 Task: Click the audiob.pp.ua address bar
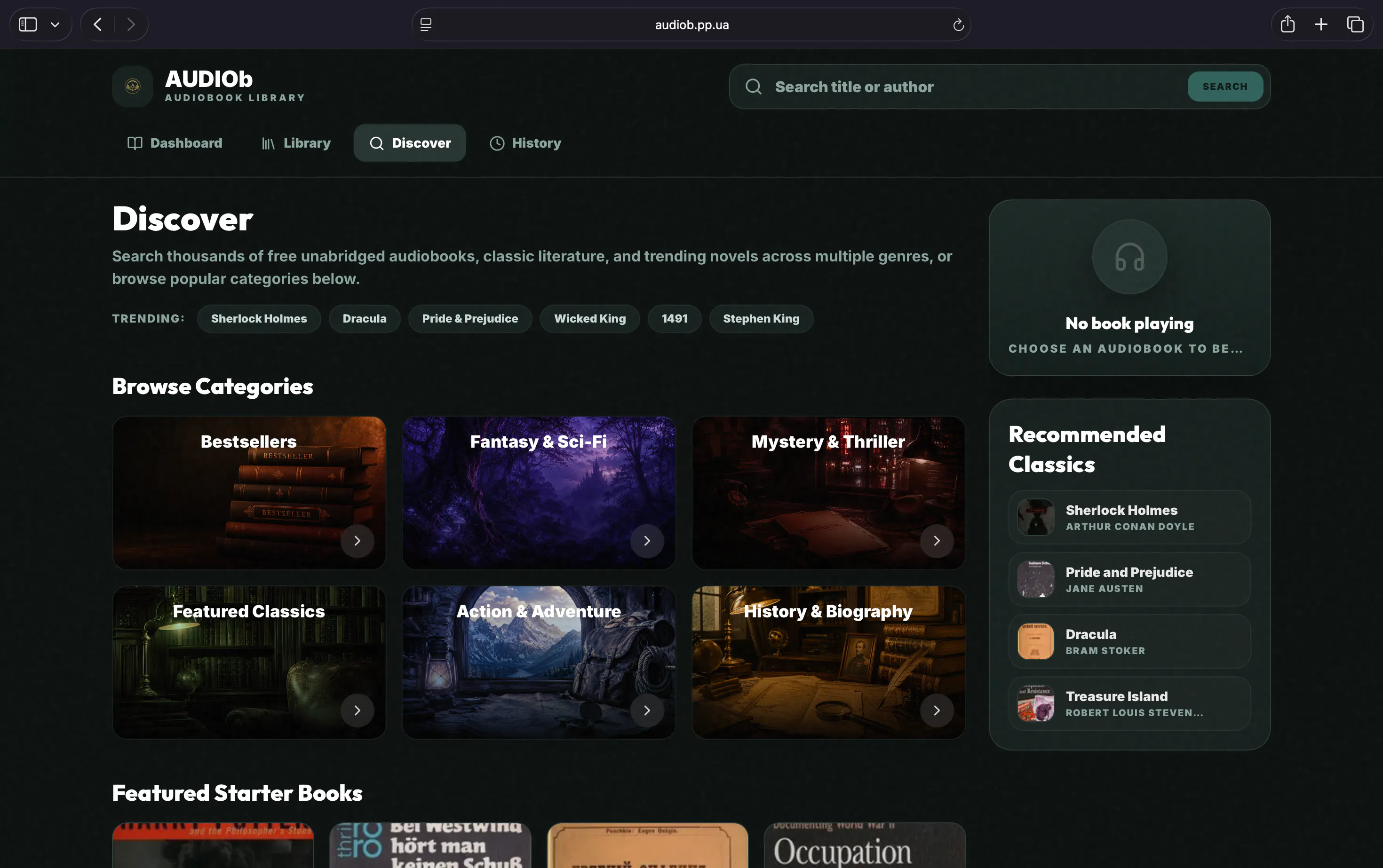pos(691,24)
